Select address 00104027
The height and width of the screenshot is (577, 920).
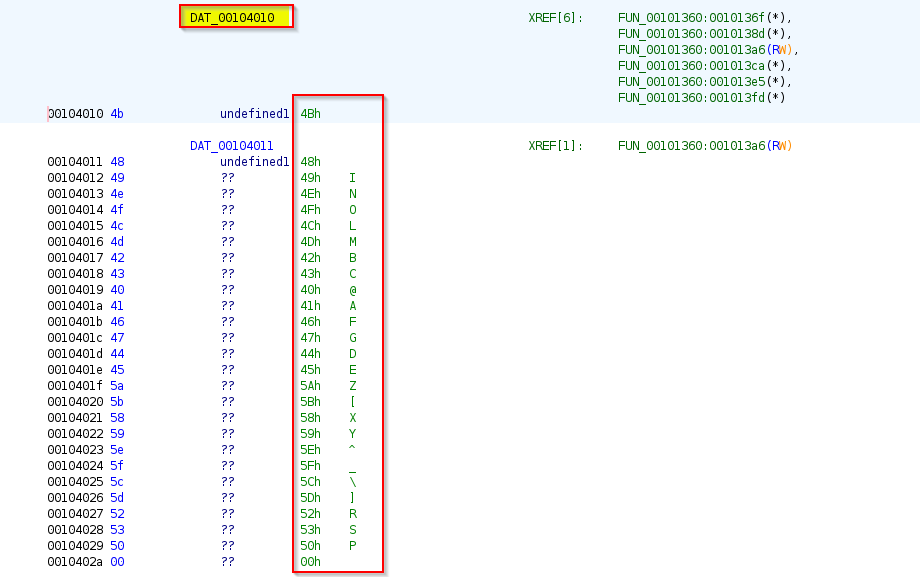(x=75, y=514)
